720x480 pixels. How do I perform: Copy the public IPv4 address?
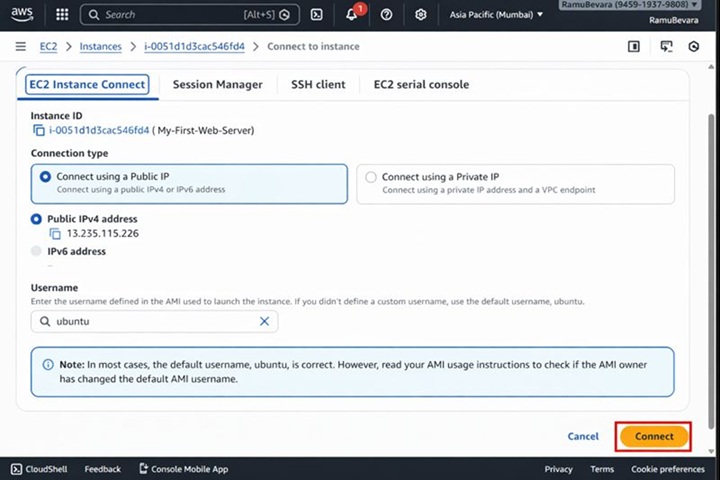click(x=56, y=234)
